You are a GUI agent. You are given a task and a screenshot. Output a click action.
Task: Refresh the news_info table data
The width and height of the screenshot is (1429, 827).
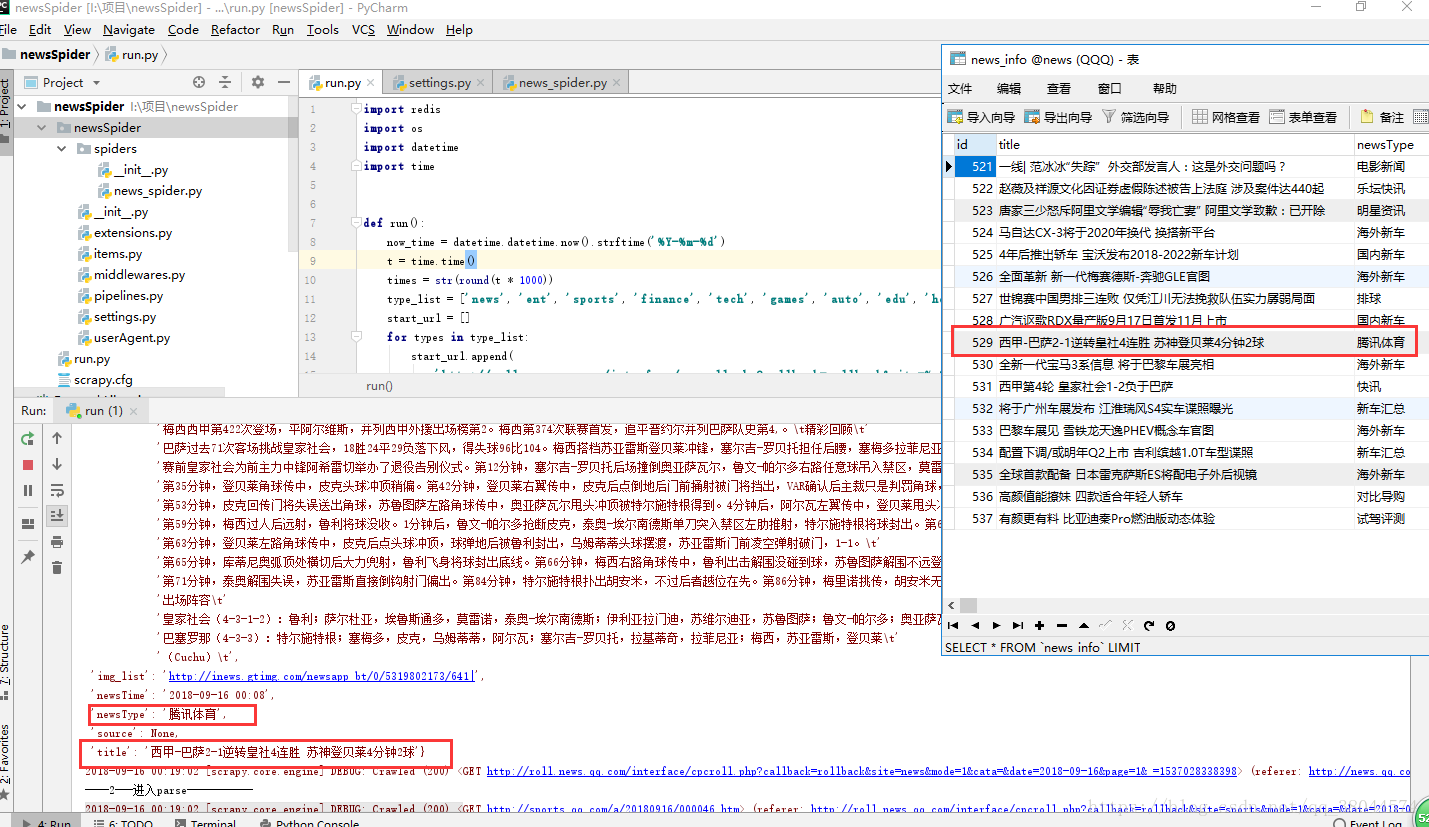(x=1149, y=625)
